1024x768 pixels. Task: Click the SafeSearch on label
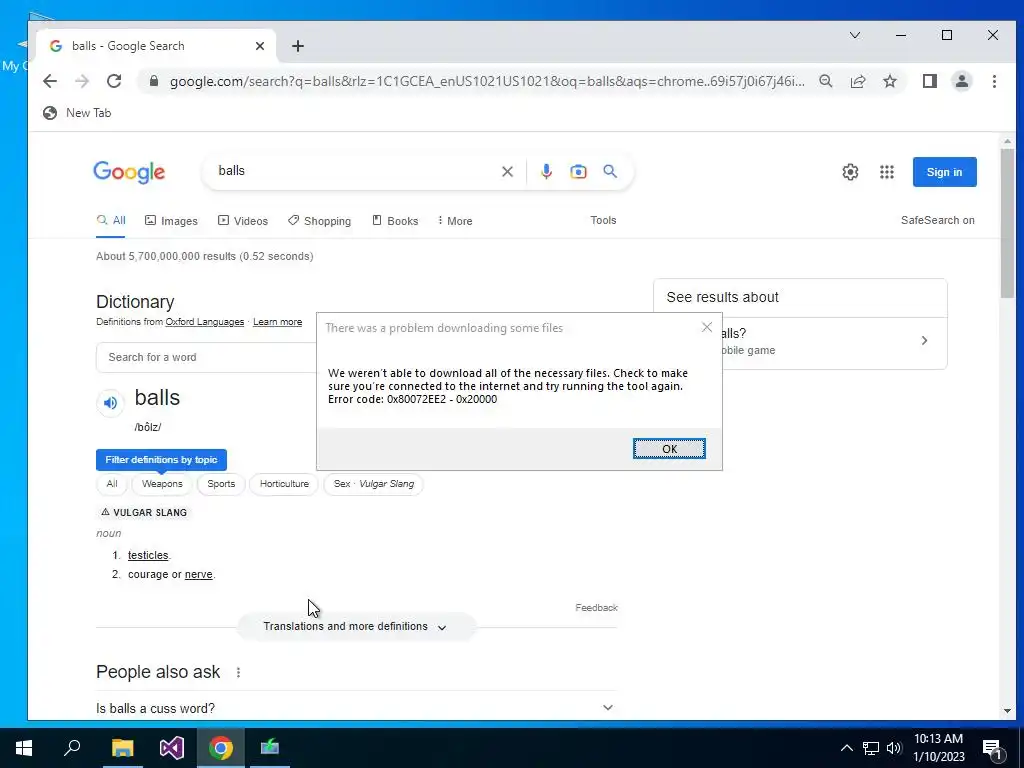937,220
